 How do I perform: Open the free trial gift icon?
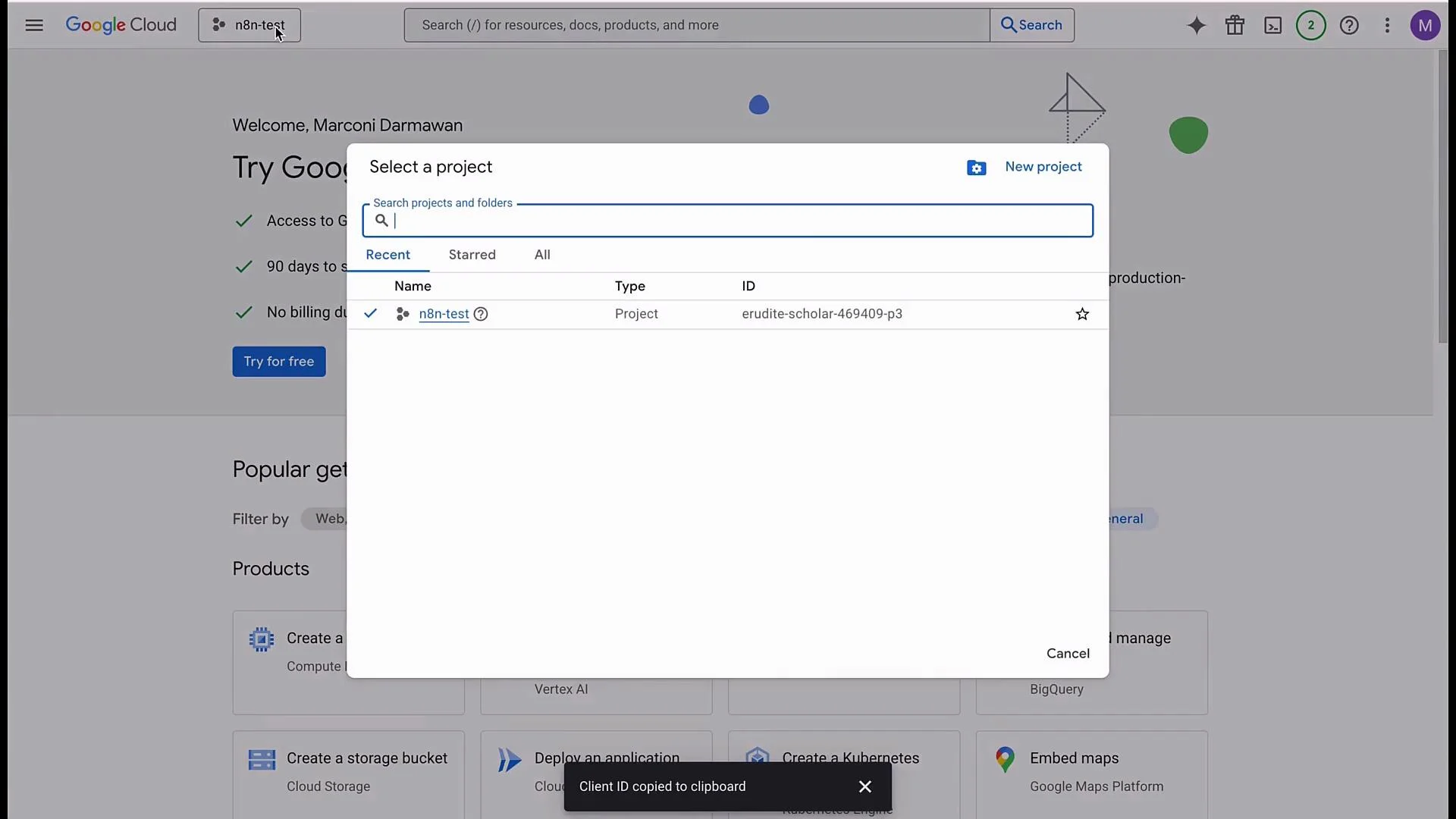click(x=1235, y=25)
